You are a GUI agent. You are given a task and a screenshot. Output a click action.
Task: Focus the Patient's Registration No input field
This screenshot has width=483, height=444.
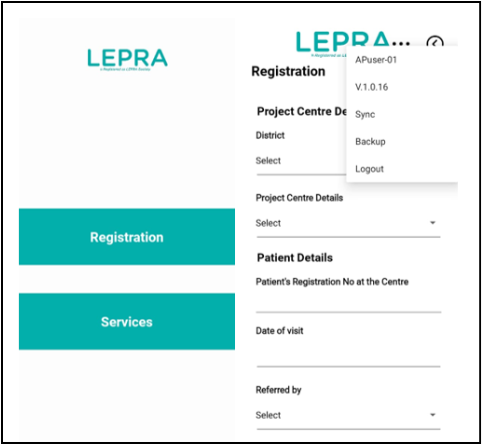tap(348, 302)
